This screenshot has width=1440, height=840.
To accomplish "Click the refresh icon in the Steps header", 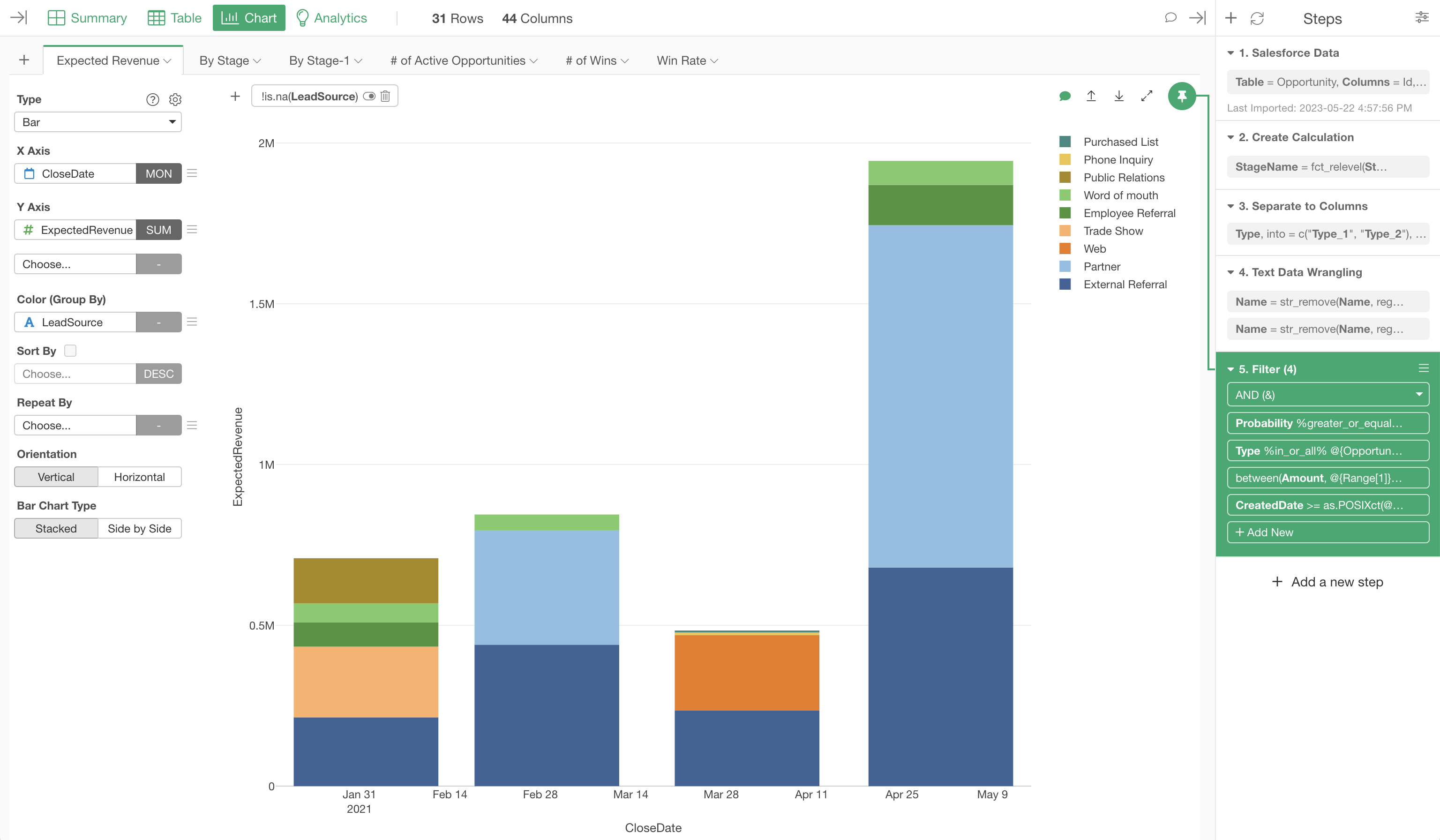I will (1257, 18).
